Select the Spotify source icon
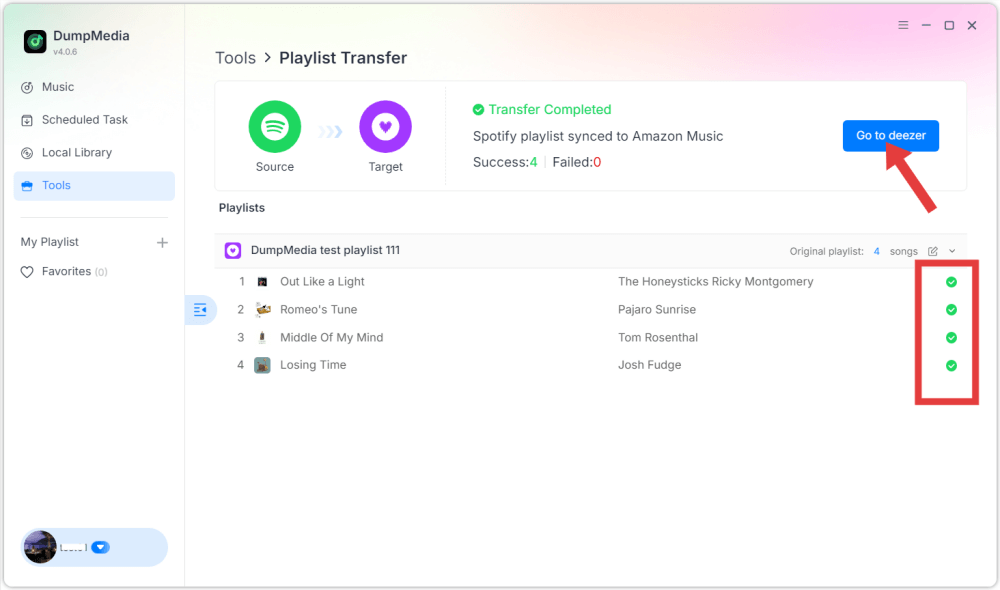This screenshot has width=1000, height=590. 274,126
